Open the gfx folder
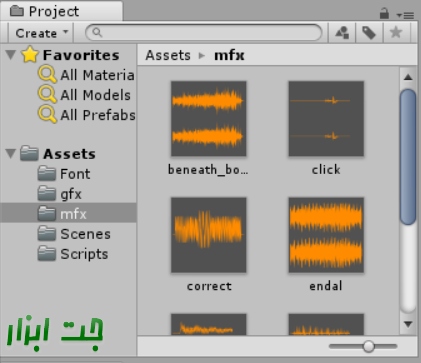 [x=60, y=194]
